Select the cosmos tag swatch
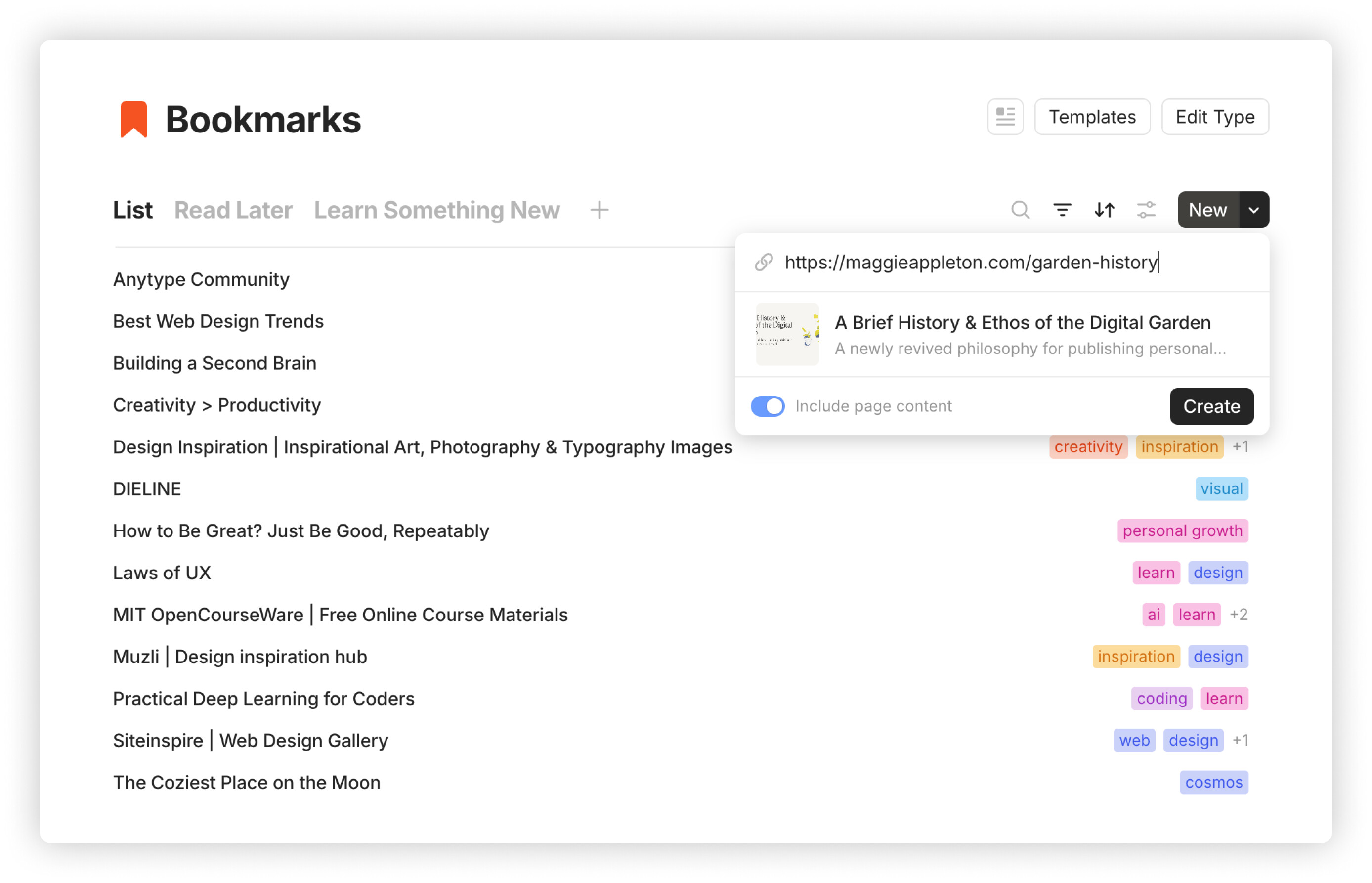 point(1213,782)
